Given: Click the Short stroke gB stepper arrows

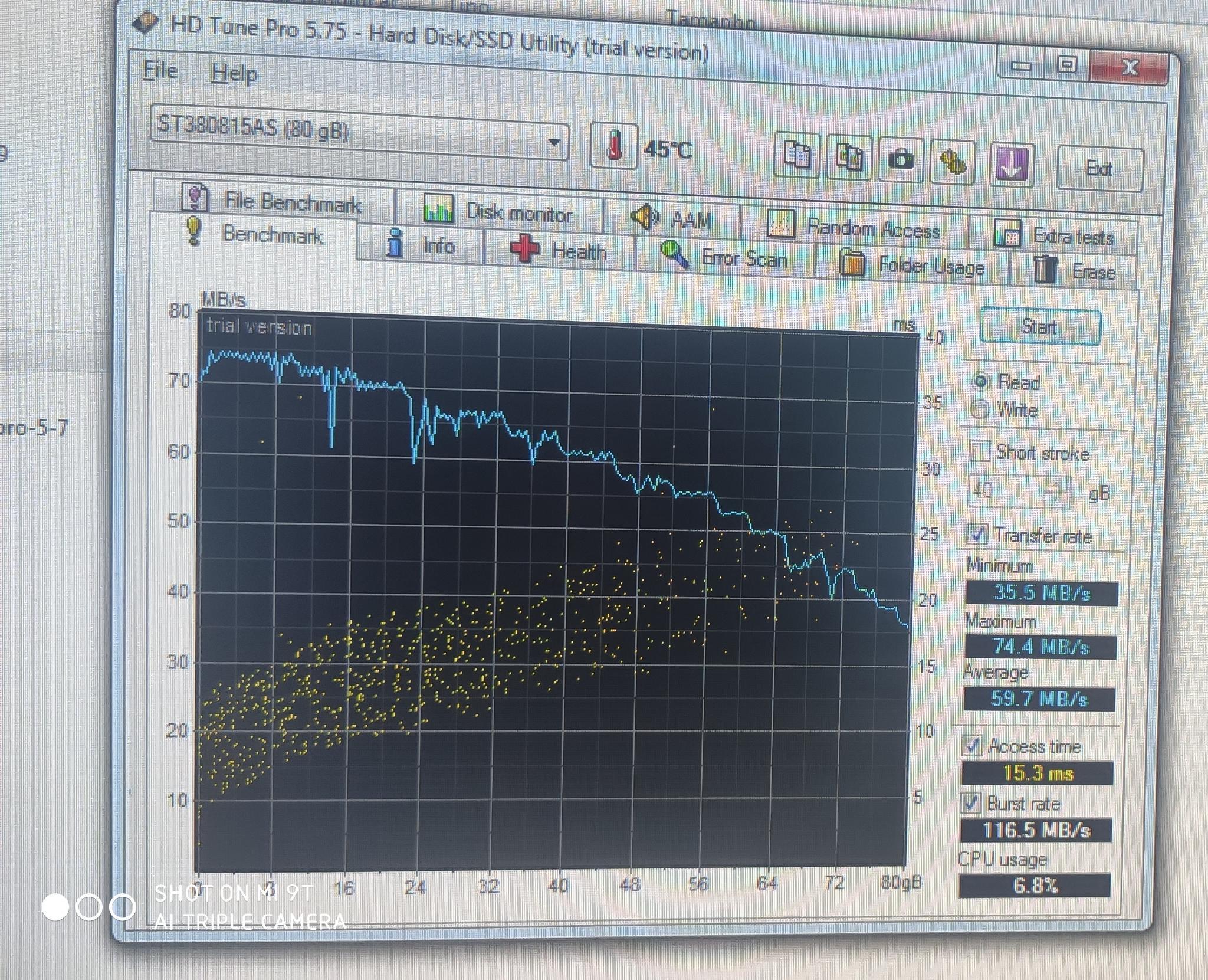Looking at the screenshot, I should [x=1056, y=491].
